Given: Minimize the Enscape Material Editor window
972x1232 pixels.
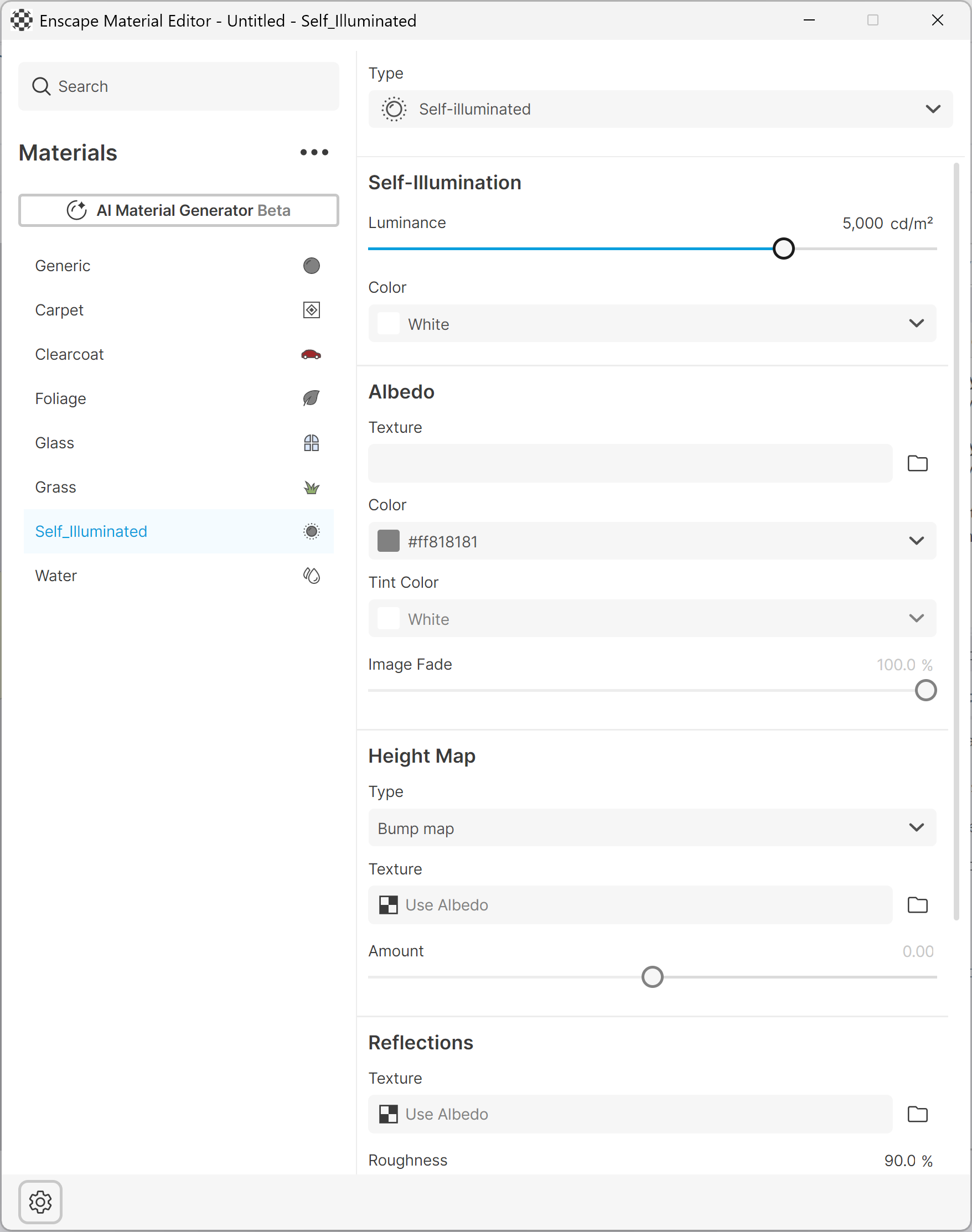Looking at the screenshot, I should pos(809,20).
